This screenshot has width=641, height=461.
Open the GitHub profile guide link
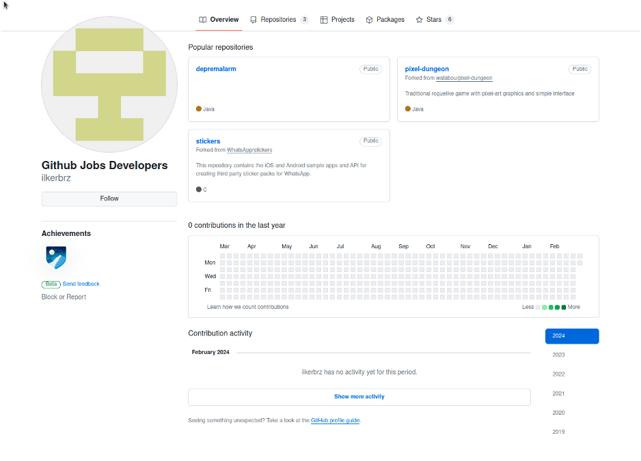335,420
